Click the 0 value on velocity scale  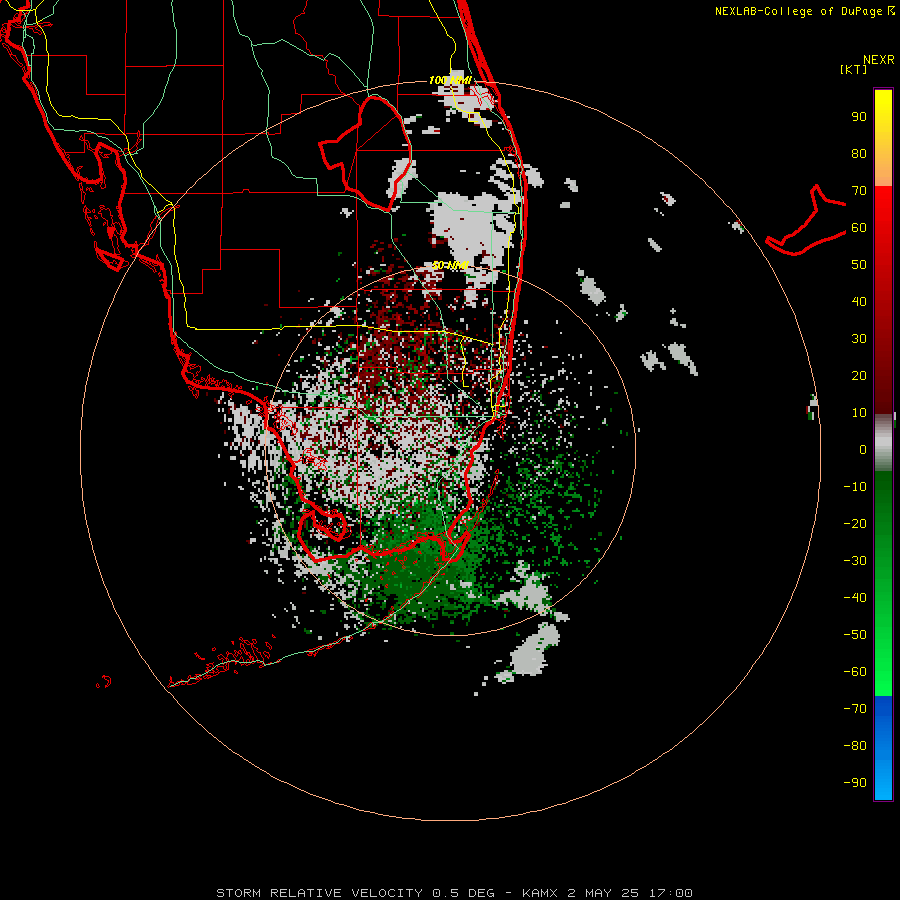[x=863, y=450]
